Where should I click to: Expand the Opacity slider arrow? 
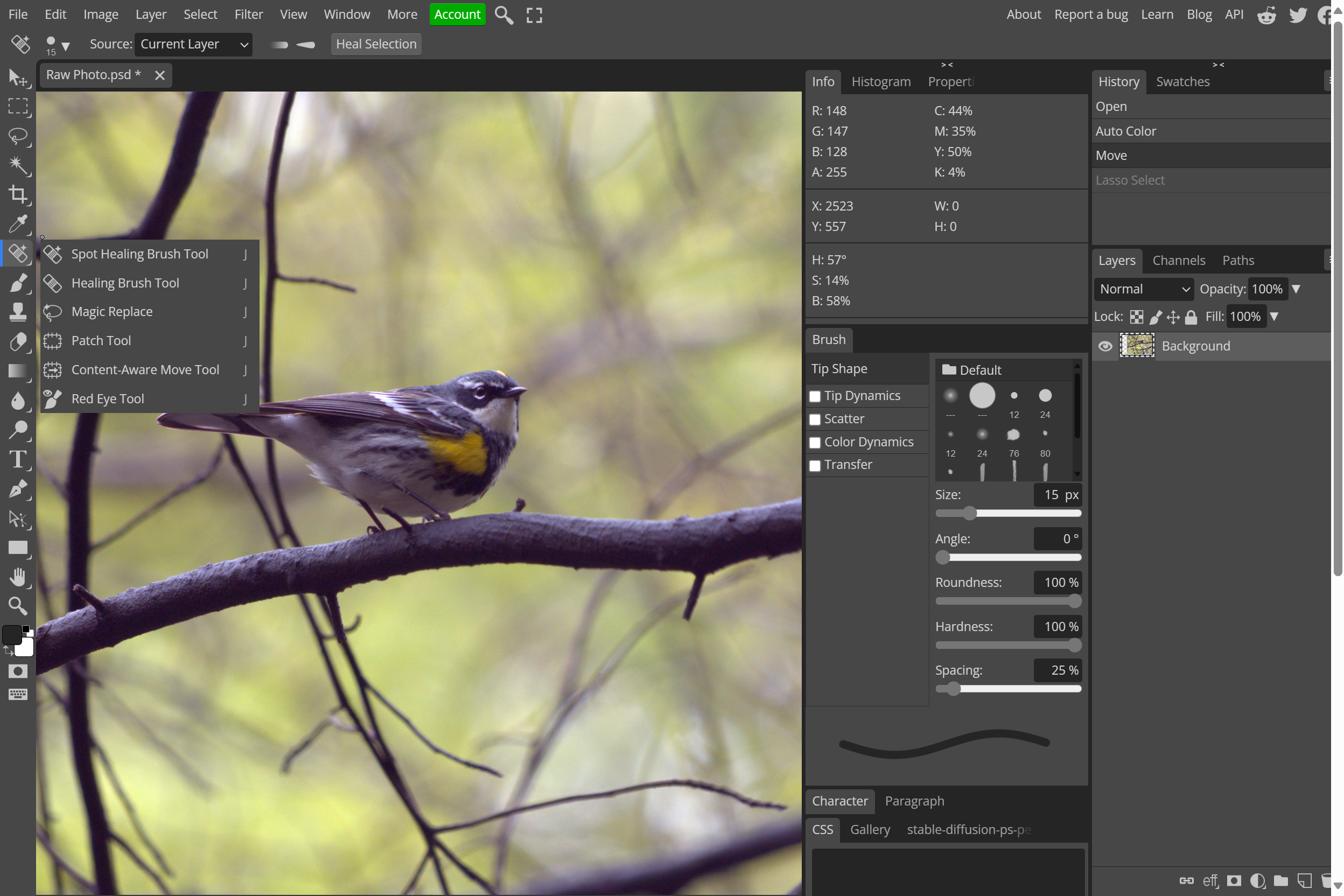pyautogui.click(x=1296, y=289)
